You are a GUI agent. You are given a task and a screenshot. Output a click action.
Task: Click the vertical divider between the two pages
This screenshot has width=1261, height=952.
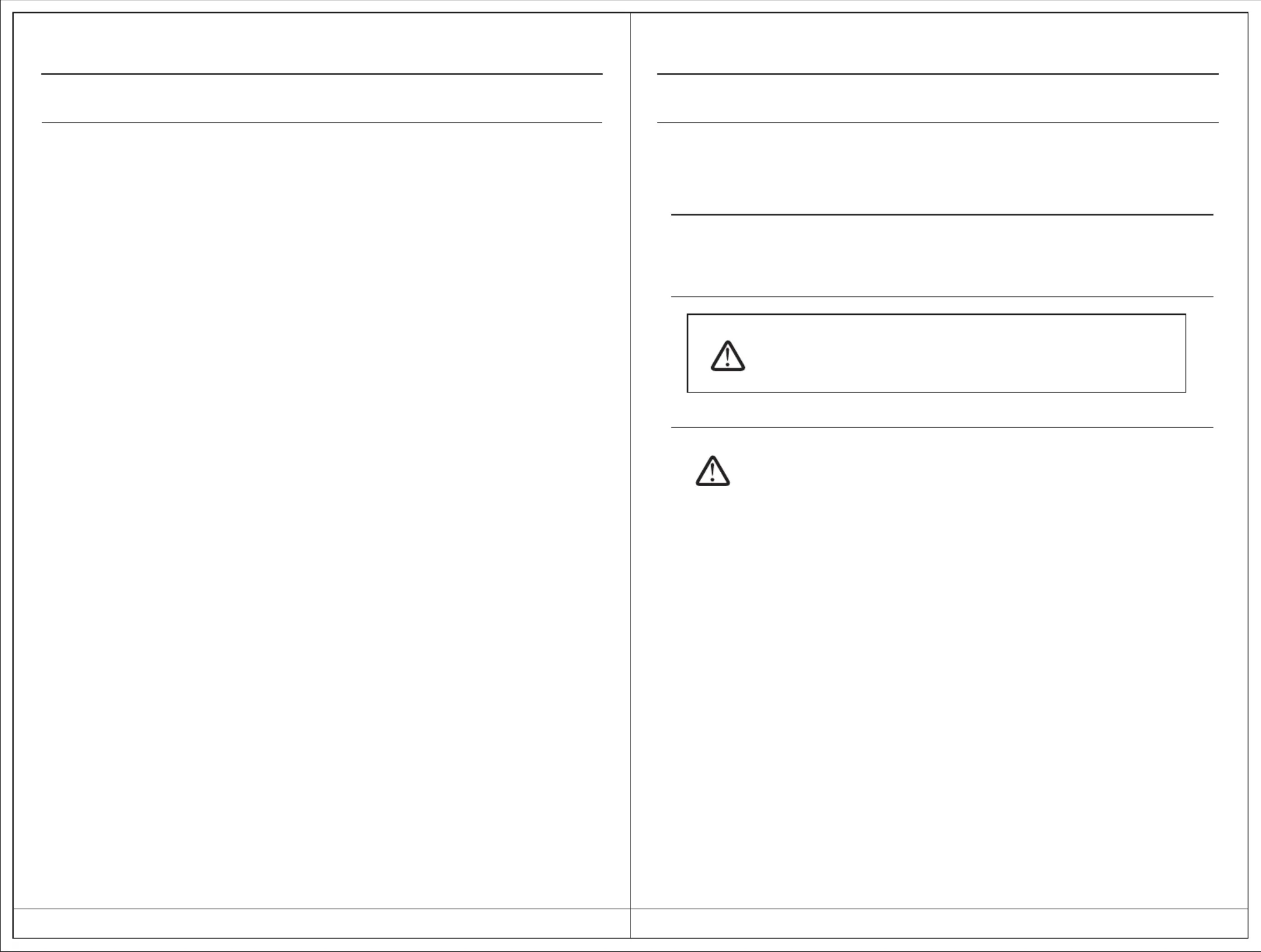630,475
